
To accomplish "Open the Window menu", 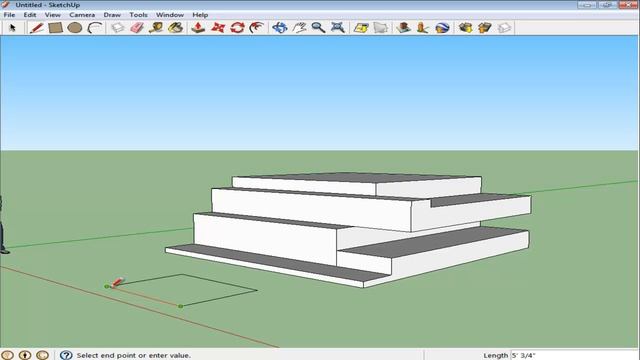I will click(170, 15).
